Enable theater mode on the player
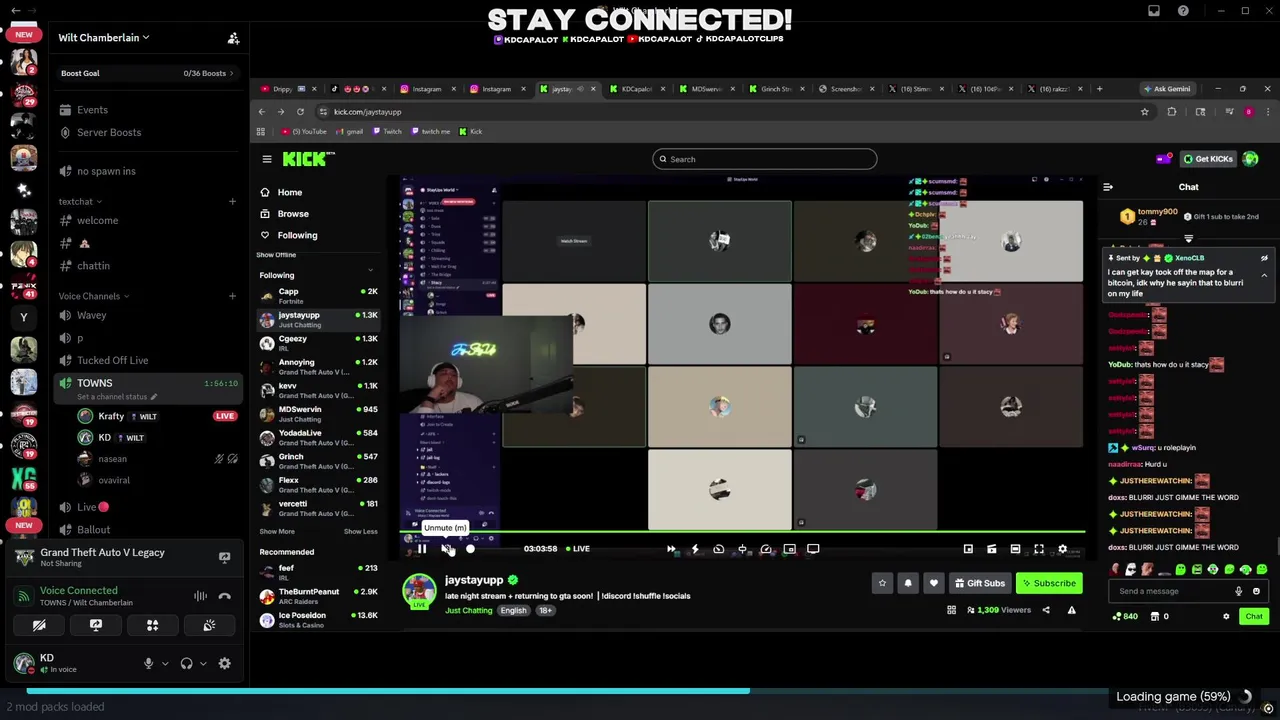1280x720 pixels. pos(1015,549)
